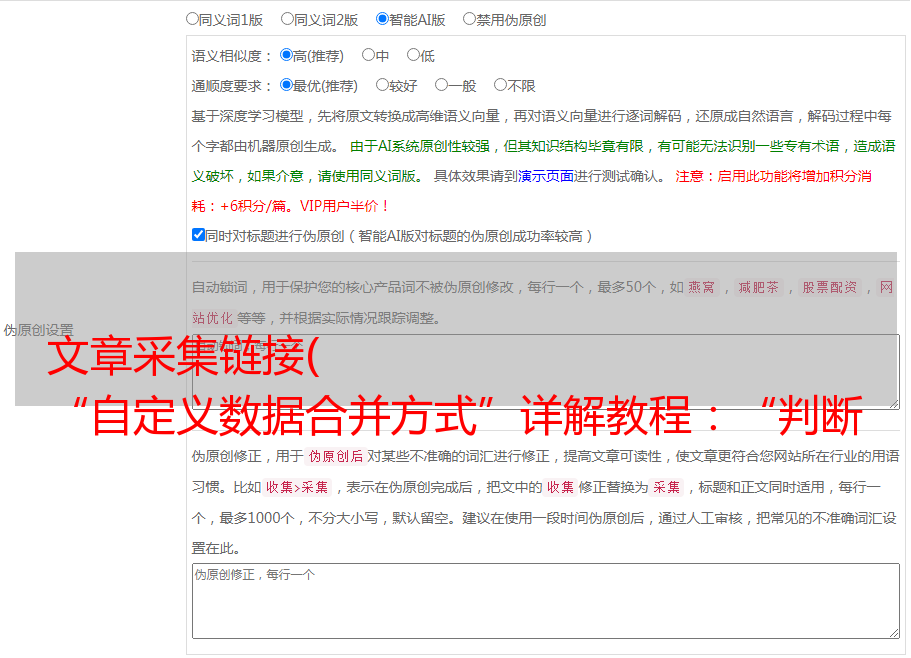Choose 最优(推荐) for 通顺度要求

pyautogui.click(x=286, y=86)
